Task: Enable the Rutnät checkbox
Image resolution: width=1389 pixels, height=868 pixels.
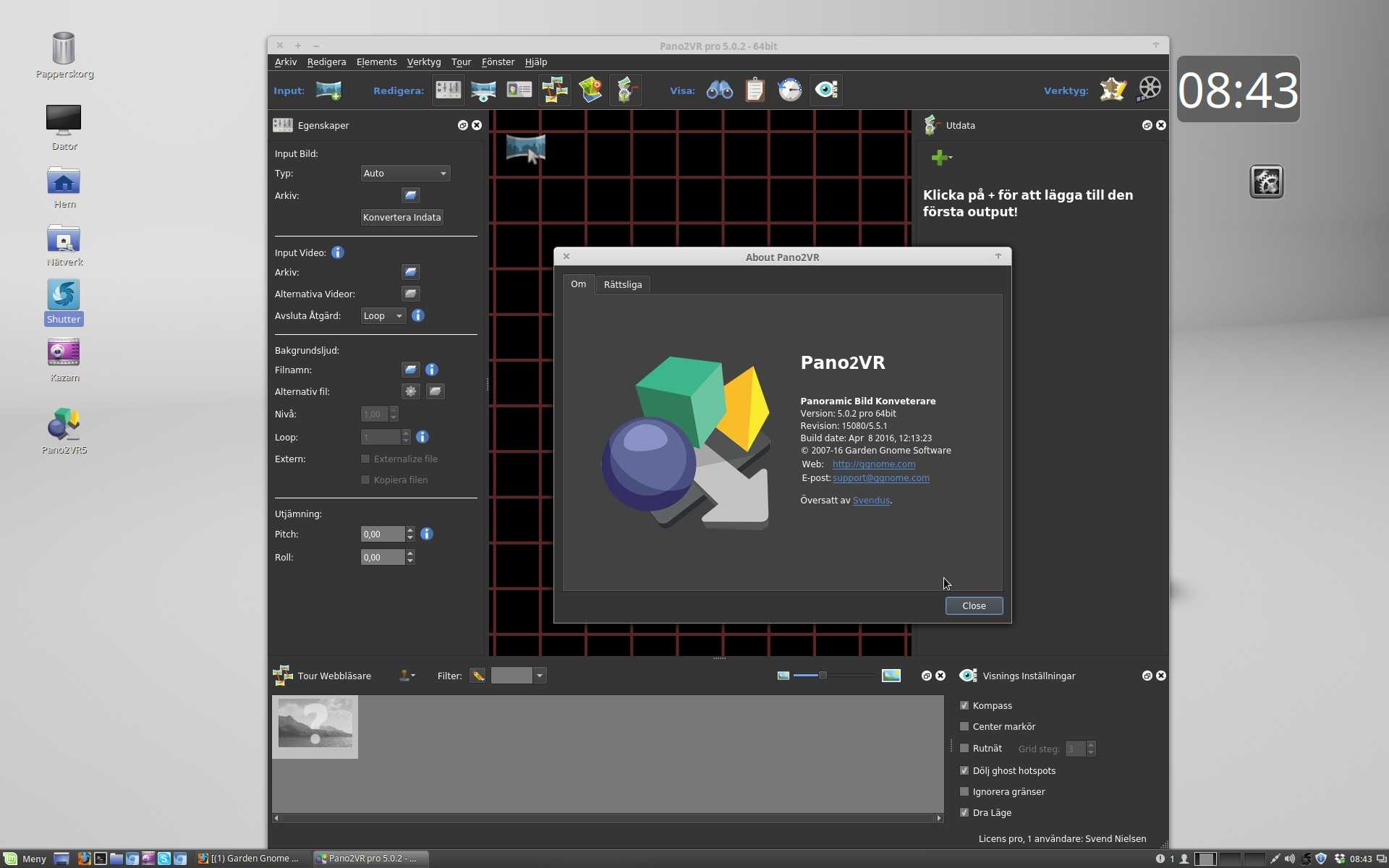Action: click(964, 748)
